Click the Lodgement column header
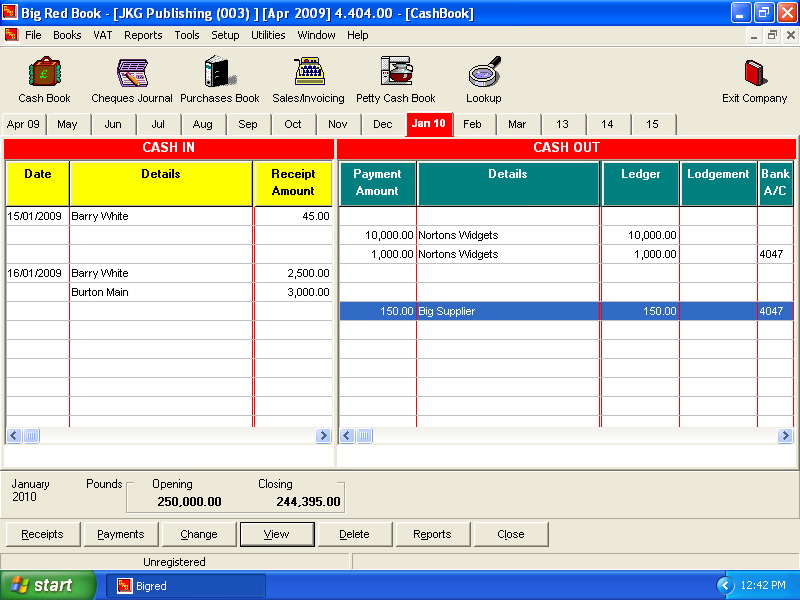Image resolution: width=800 pixels, height=600 pixels. coord(718,183)
